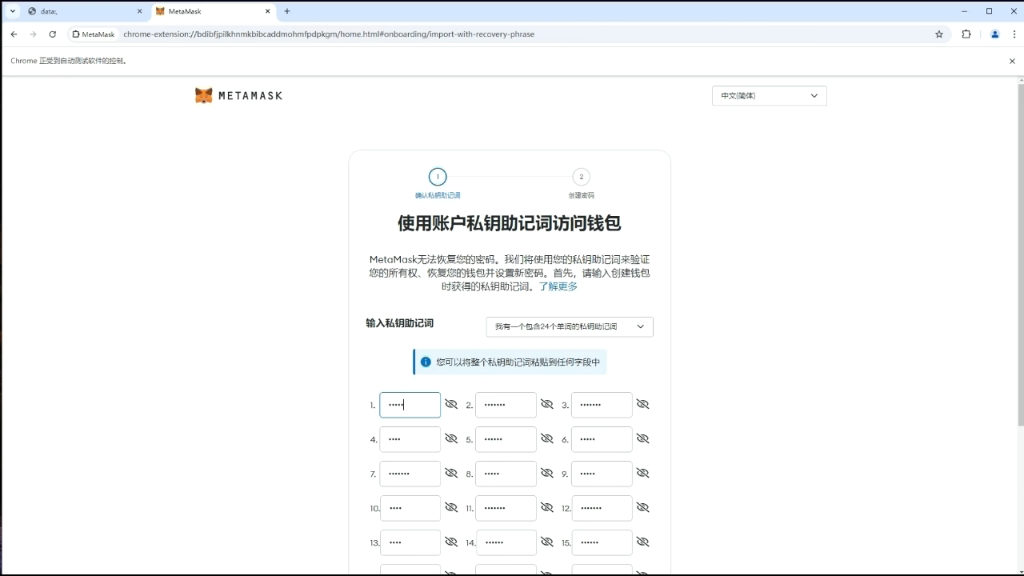Show word 3 with the eye toggle

point(643,404)
